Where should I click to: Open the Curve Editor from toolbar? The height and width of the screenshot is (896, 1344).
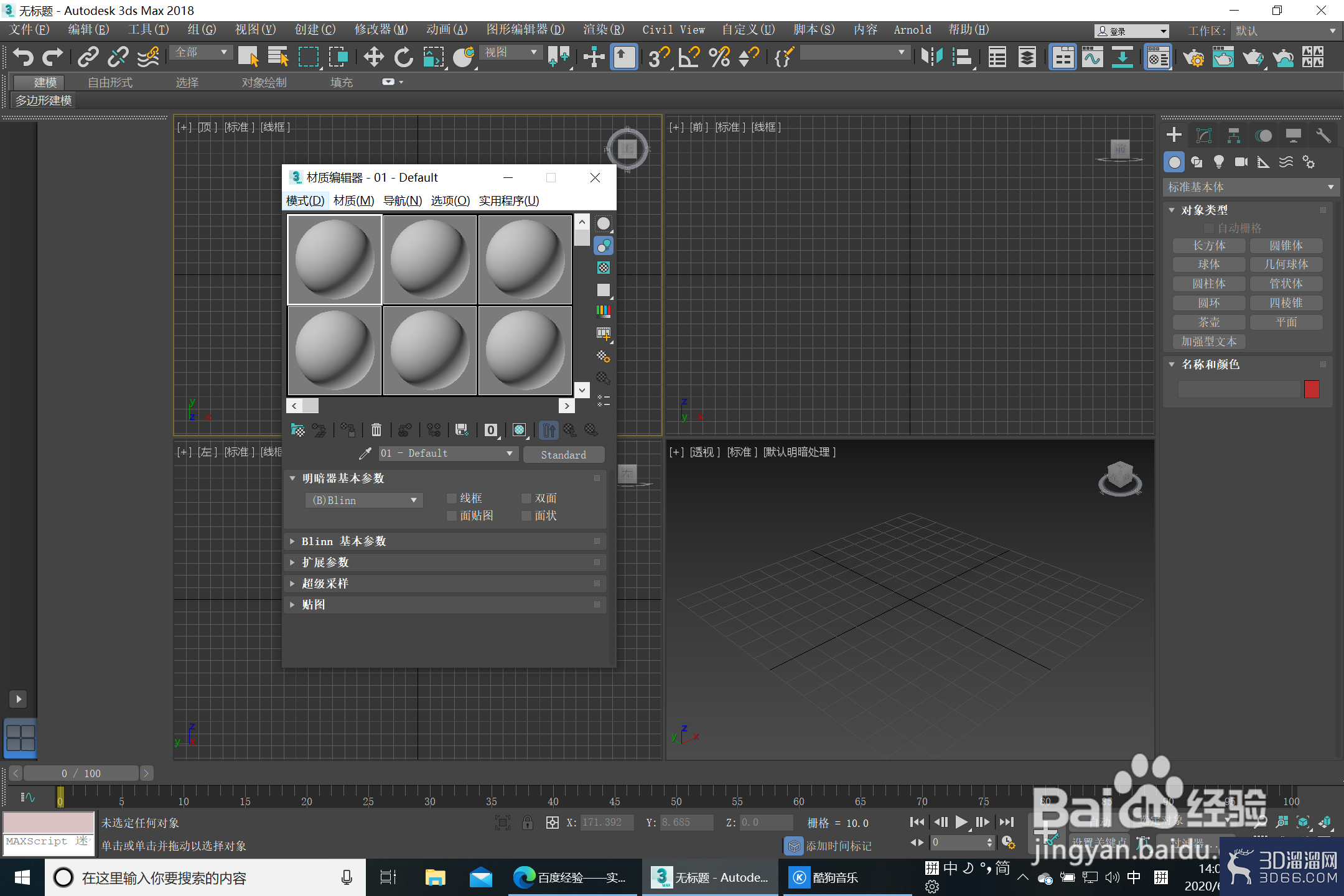pos(1093,57)
